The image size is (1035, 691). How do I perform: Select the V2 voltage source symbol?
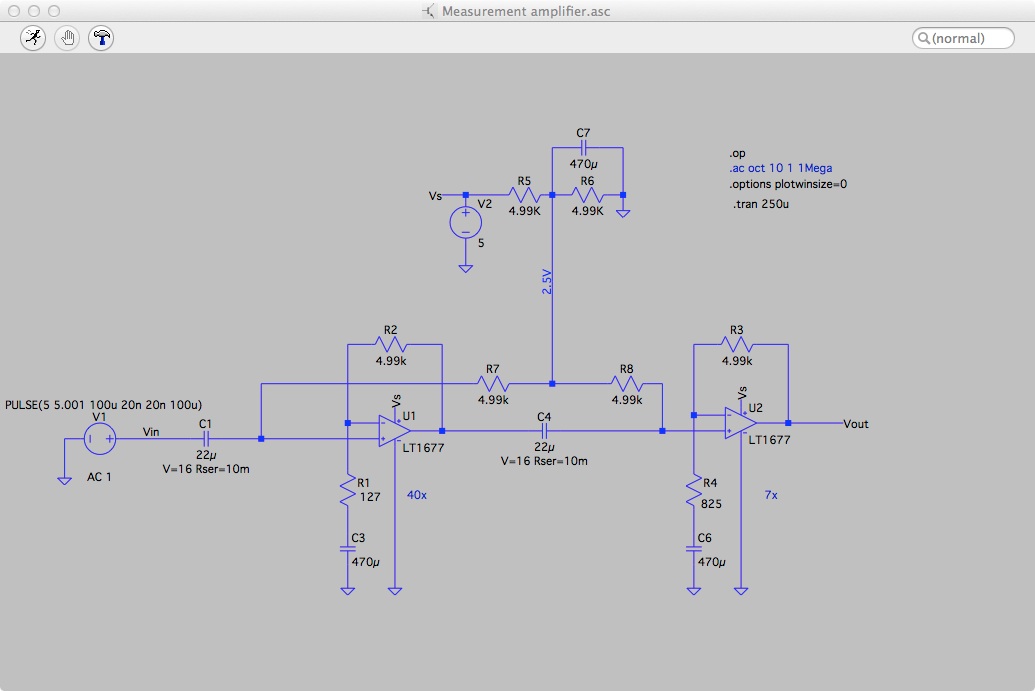[x=465, y=222]
